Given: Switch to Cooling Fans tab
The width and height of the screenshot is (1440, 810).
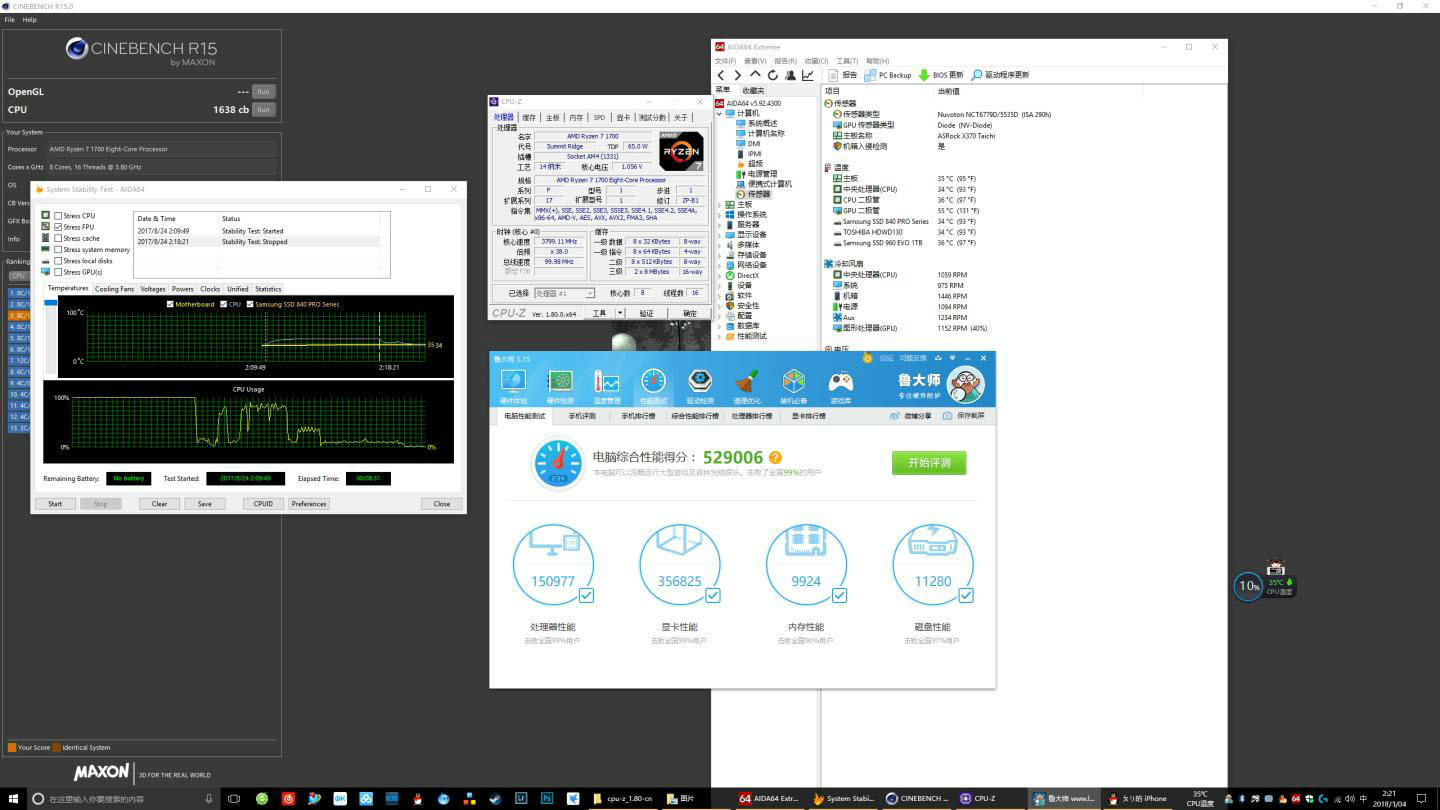Looking at the screenshot, I should coord(114,289).
